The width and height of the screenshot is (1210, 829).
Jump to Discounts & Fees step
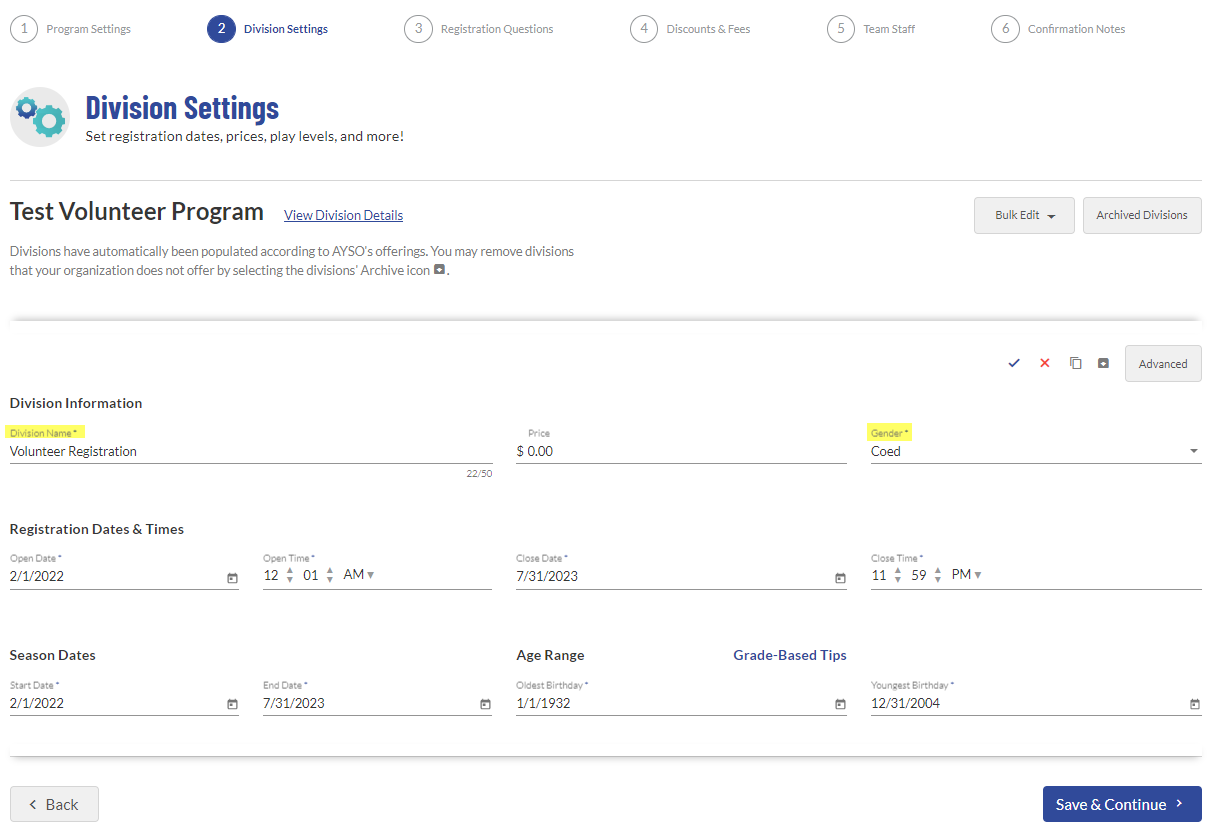click(x=690, y=29)
